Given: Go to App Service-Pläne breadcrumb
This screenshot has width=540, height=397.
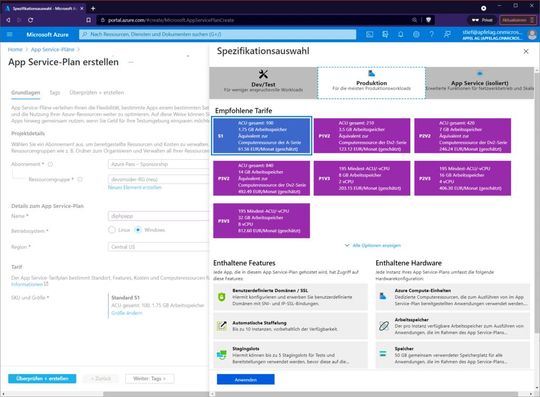Looking at the screenshot, I should coord(53,50).
